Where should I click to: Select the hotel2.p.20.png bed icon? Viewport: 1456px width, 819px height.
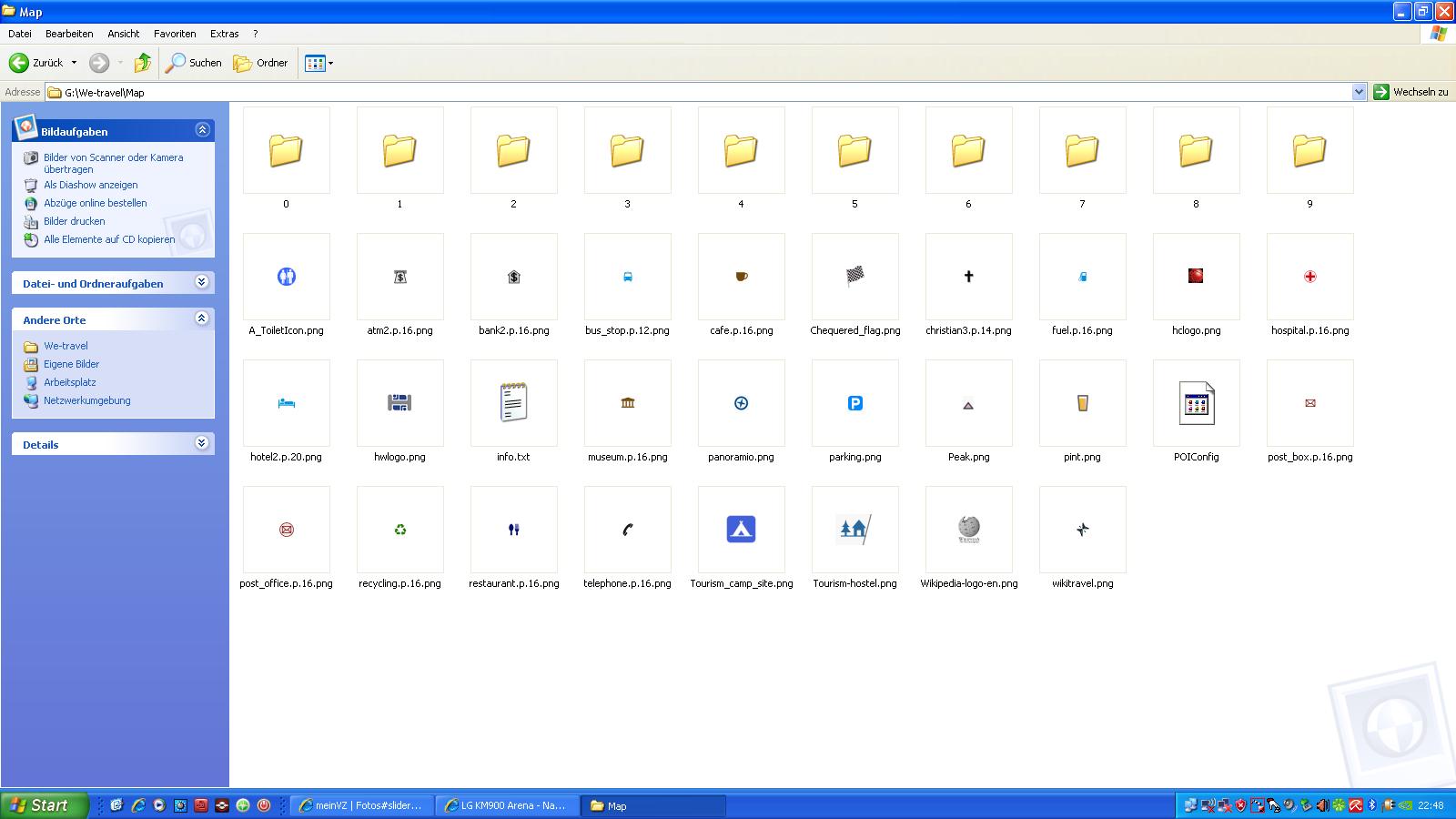[x=287, y=403]
